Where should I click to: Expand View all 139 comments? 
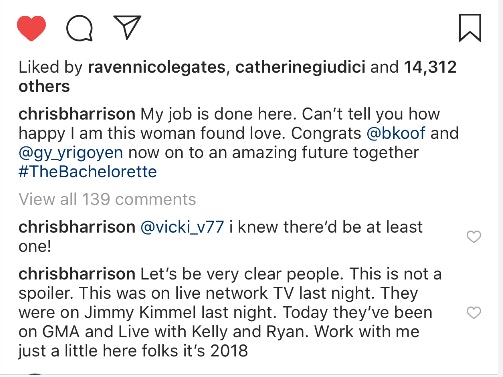click(107, 199)
